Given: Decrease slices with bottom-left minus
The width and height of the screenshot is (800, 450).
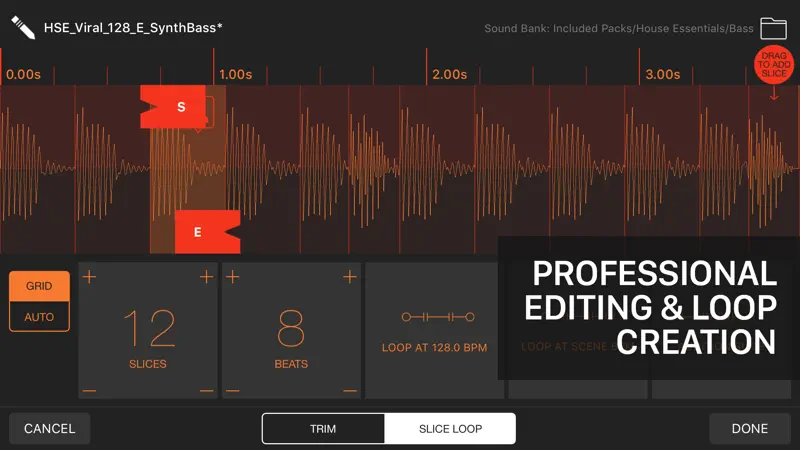Looking at the screenshot, I should [x=89, y=391].
